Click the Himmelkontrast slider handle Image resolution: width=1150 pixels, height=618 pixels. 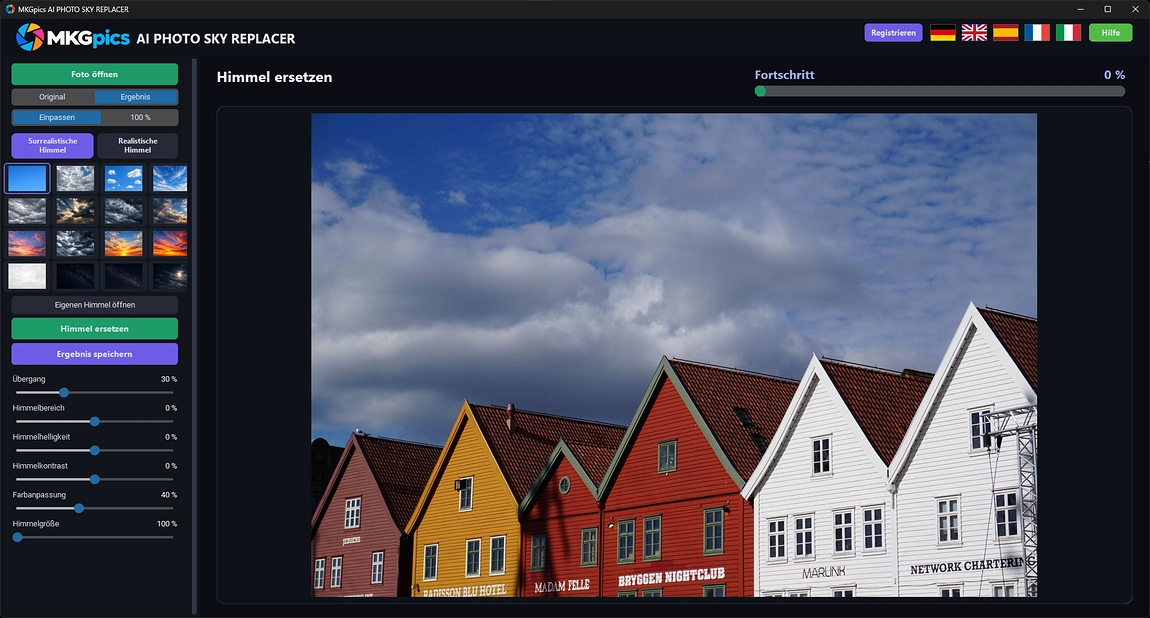pos(95,479)
